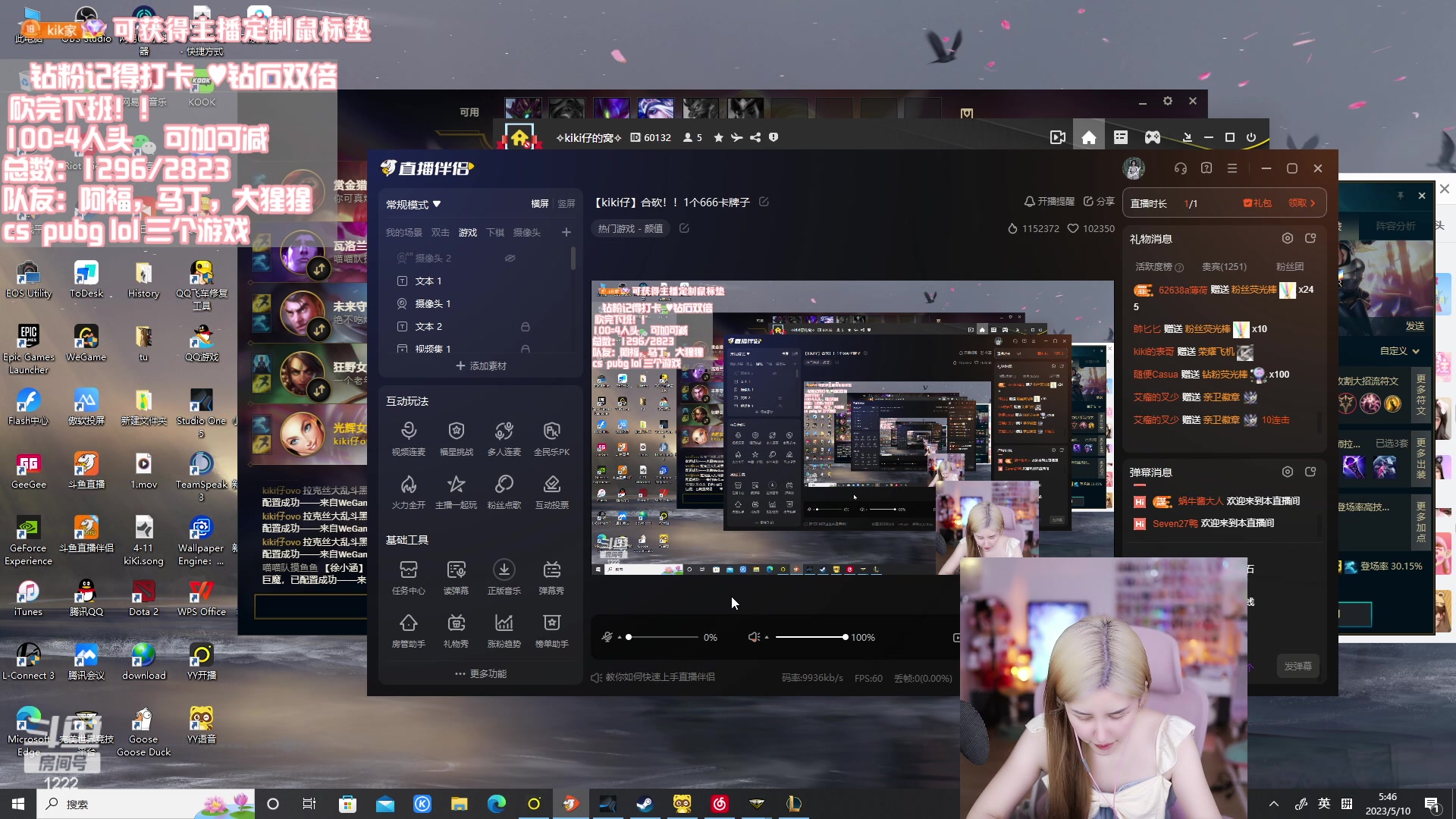This screenshot has width=1456, height=819.
Task: Mute or unmute the microphone
Action: tap(607, 637)
